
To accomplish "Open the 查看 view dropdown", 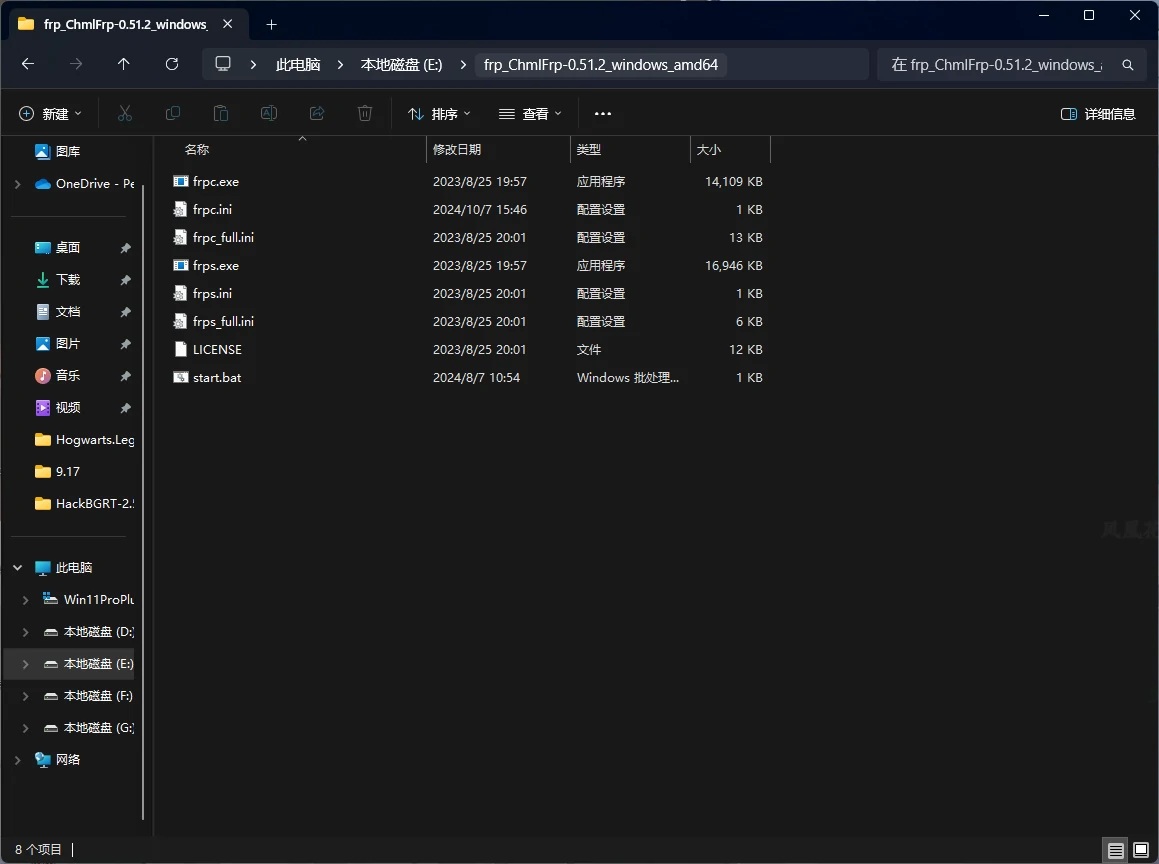I will [530, 114].
